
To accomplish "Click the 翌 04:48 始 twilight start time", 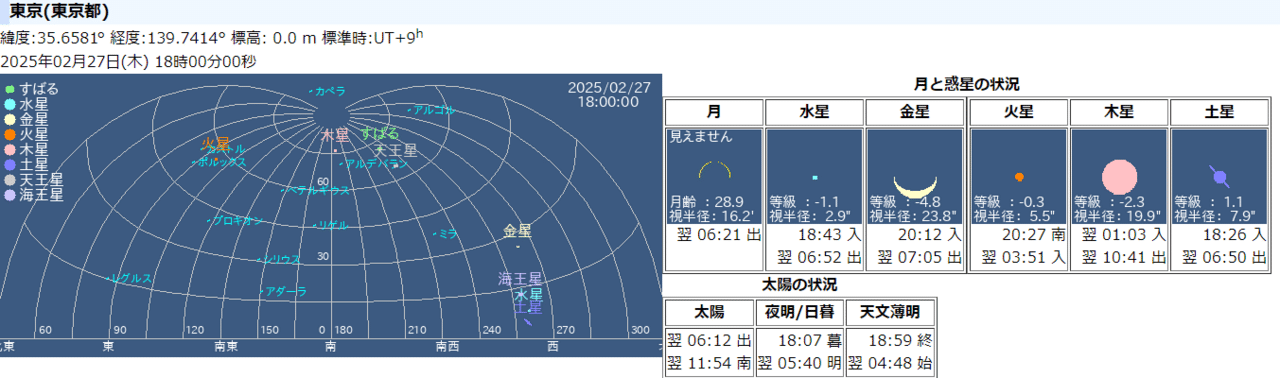I will [890, 364].
